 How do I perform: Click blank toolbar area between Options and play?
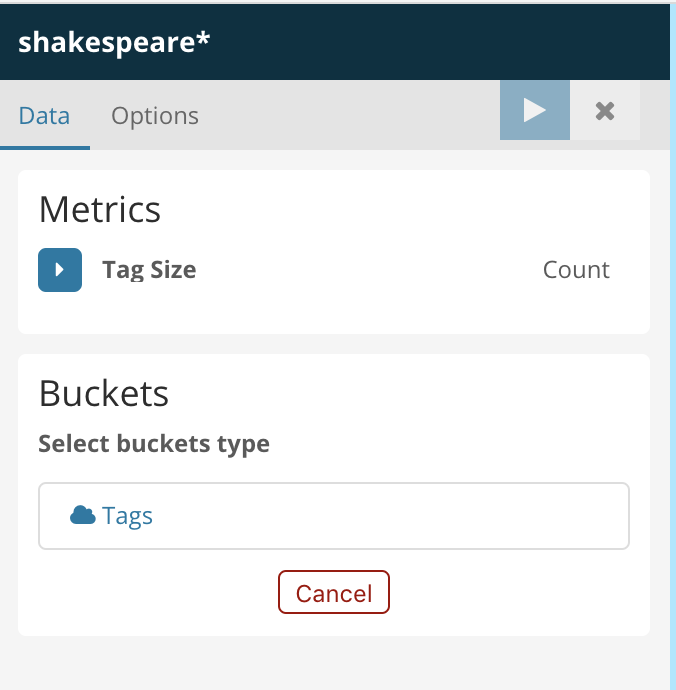[x=348, y=114]
